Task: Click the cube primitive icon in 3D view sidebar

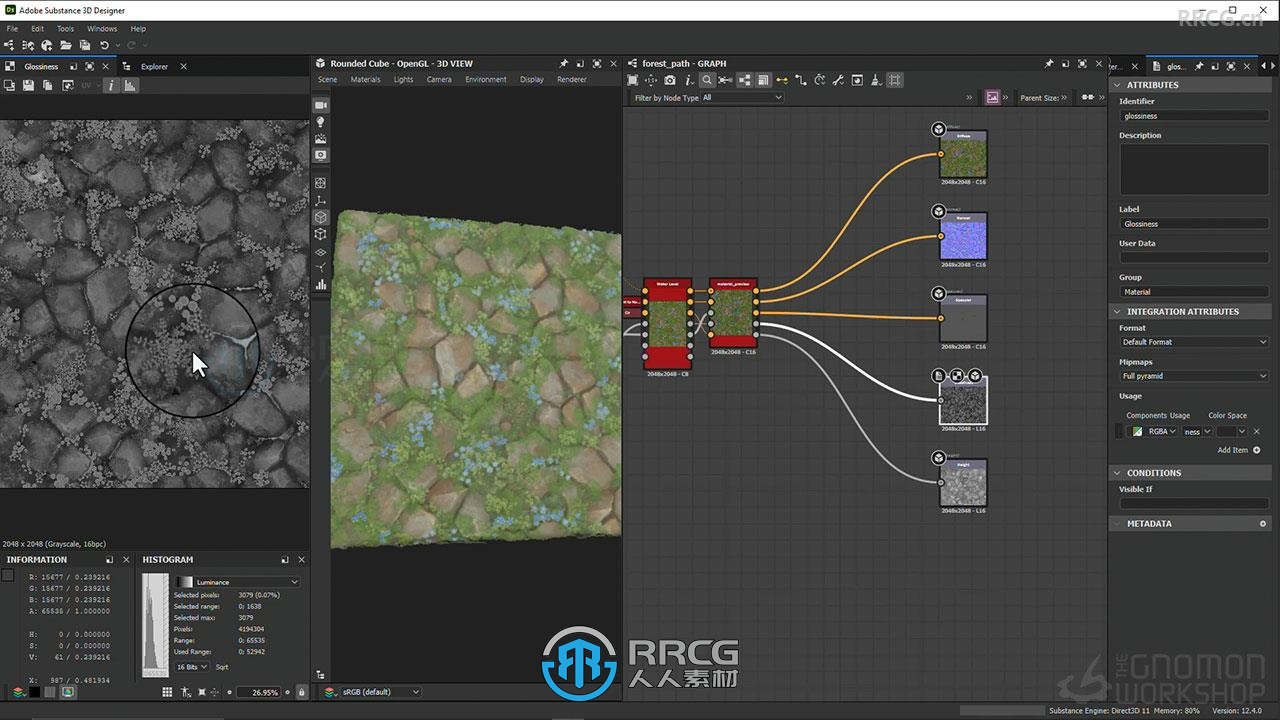Action: click(x=321, y=217)
